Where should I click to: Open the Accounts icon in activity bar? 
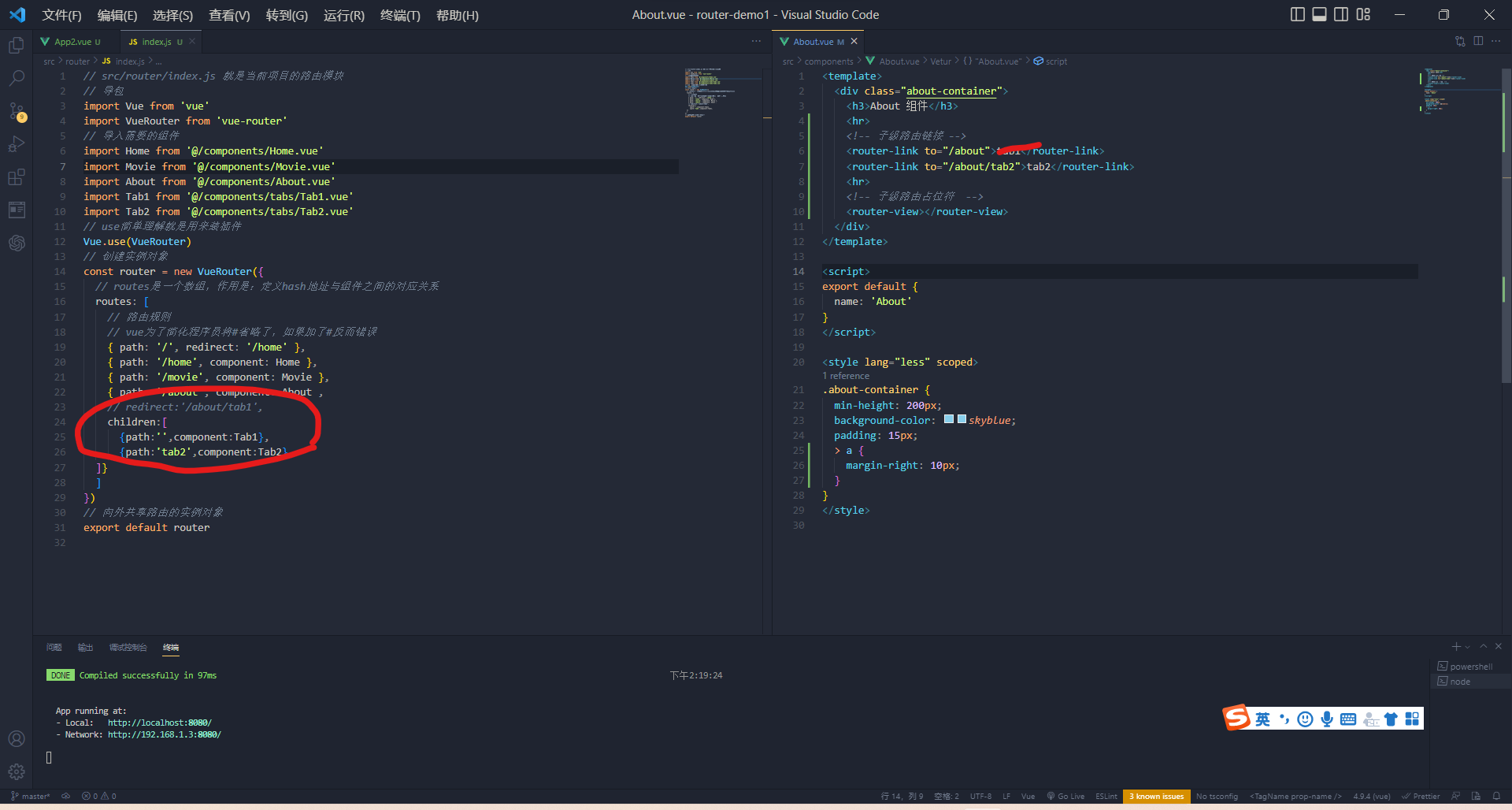pyautogui.click(x=17, y=738)
